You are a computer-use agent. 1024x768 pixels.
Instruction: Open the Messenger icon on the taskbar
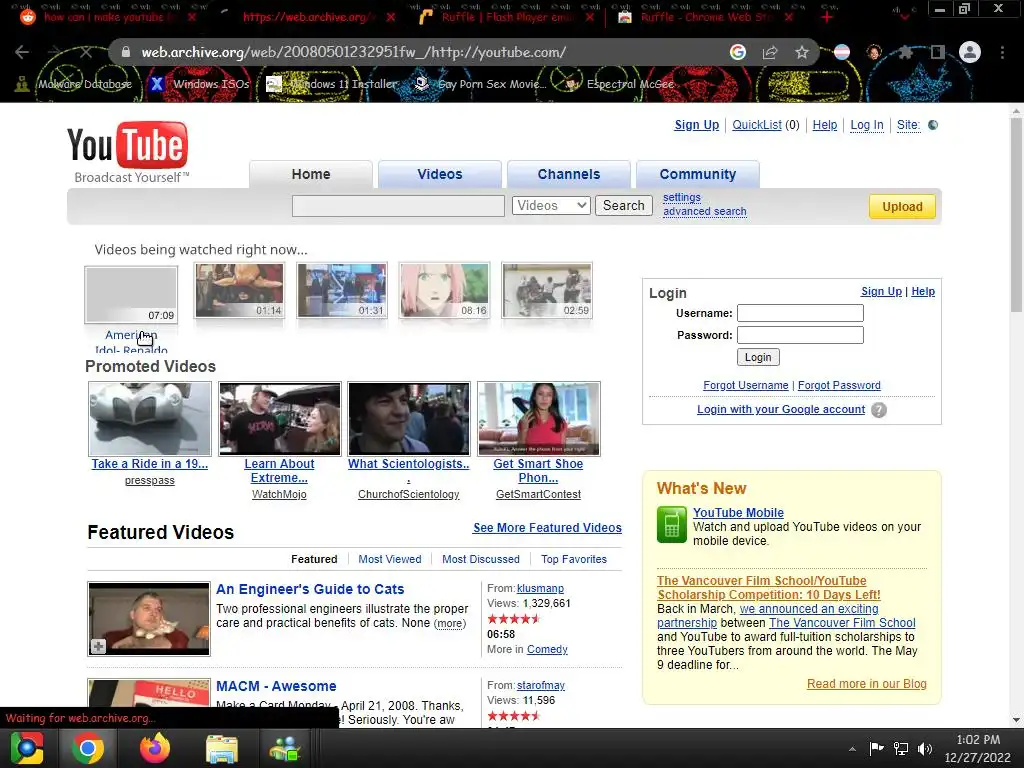point(285,748)
